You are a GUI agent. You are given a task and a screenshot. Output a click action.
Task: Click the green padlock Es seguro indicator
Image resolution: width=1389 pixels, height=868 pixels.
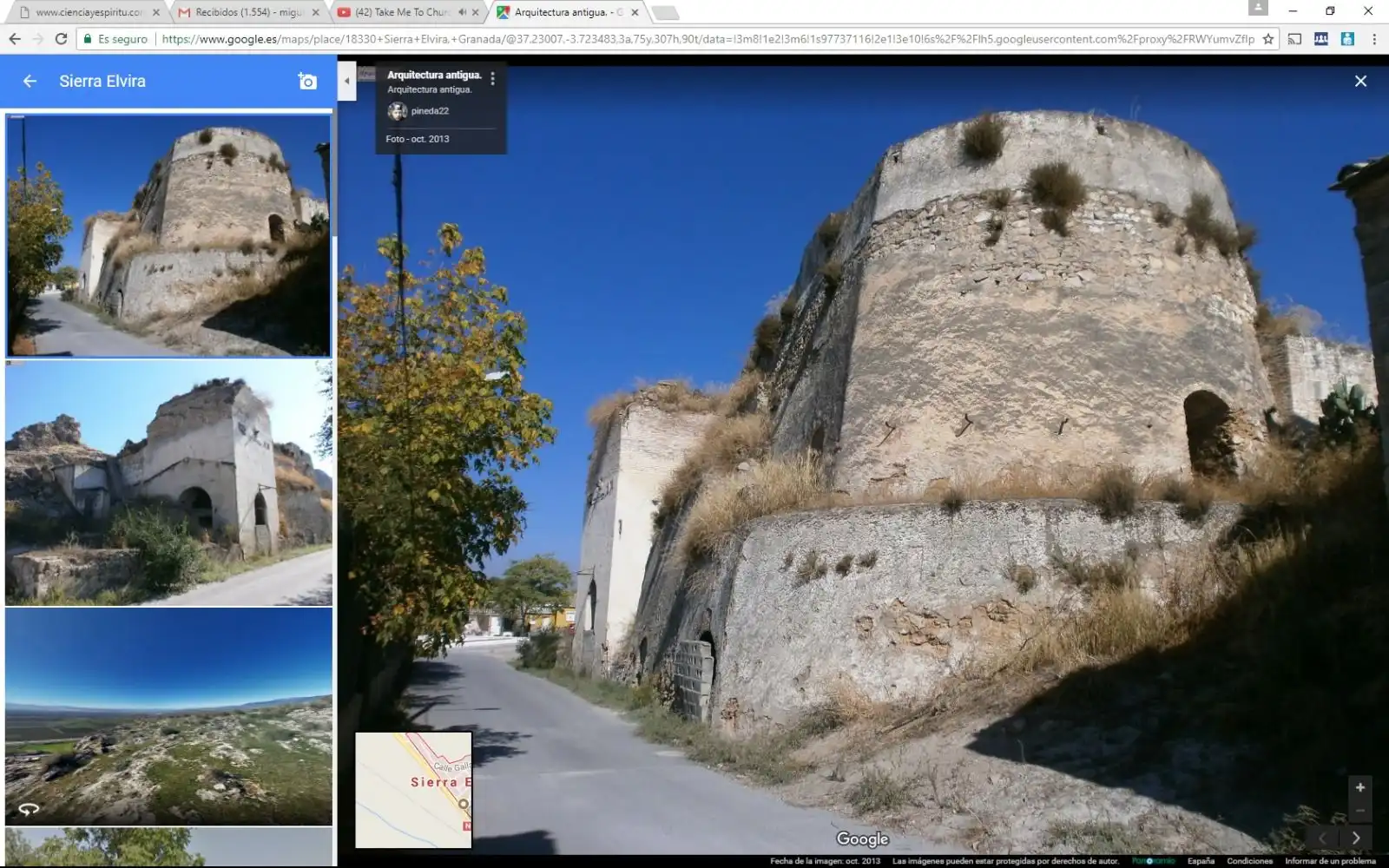point(116,39)
